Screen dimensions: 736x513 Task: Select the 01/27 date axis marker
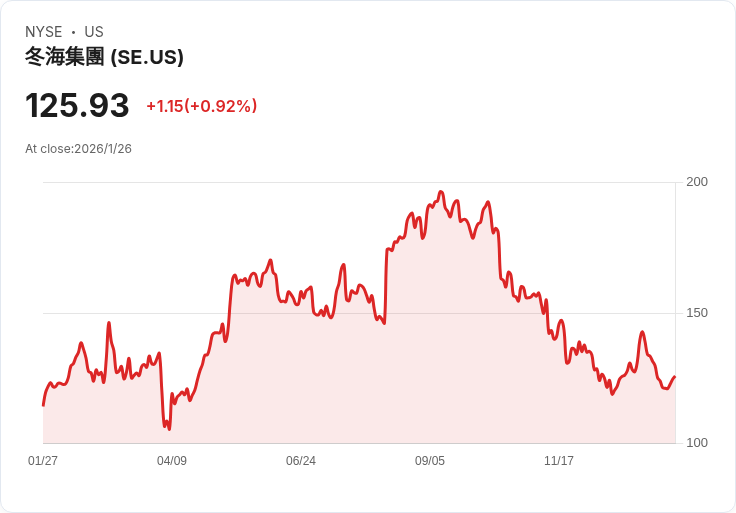[x=43, y=461]
